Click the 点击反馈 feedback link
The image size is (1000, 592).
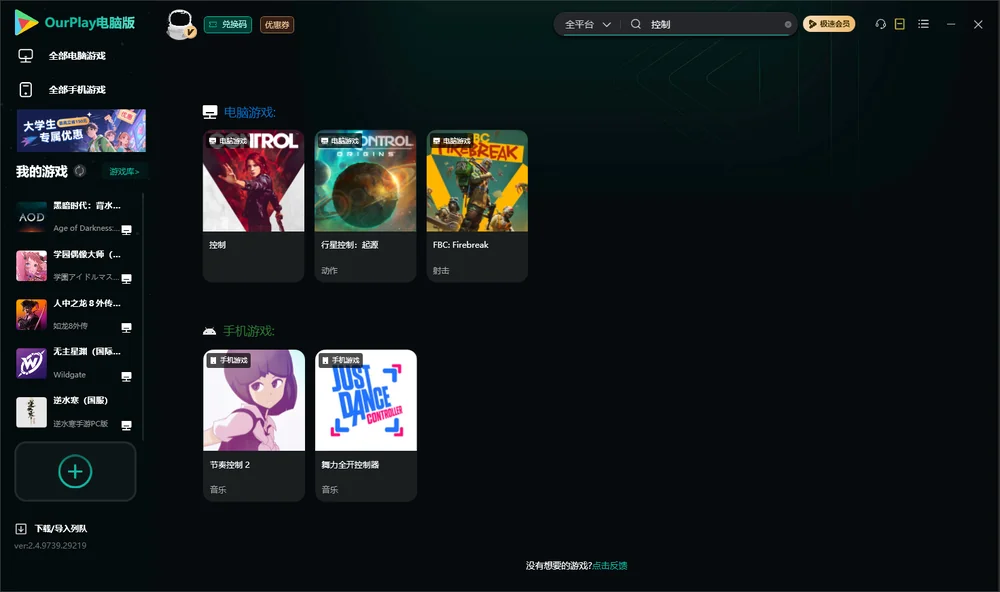(x=610, y=566)
